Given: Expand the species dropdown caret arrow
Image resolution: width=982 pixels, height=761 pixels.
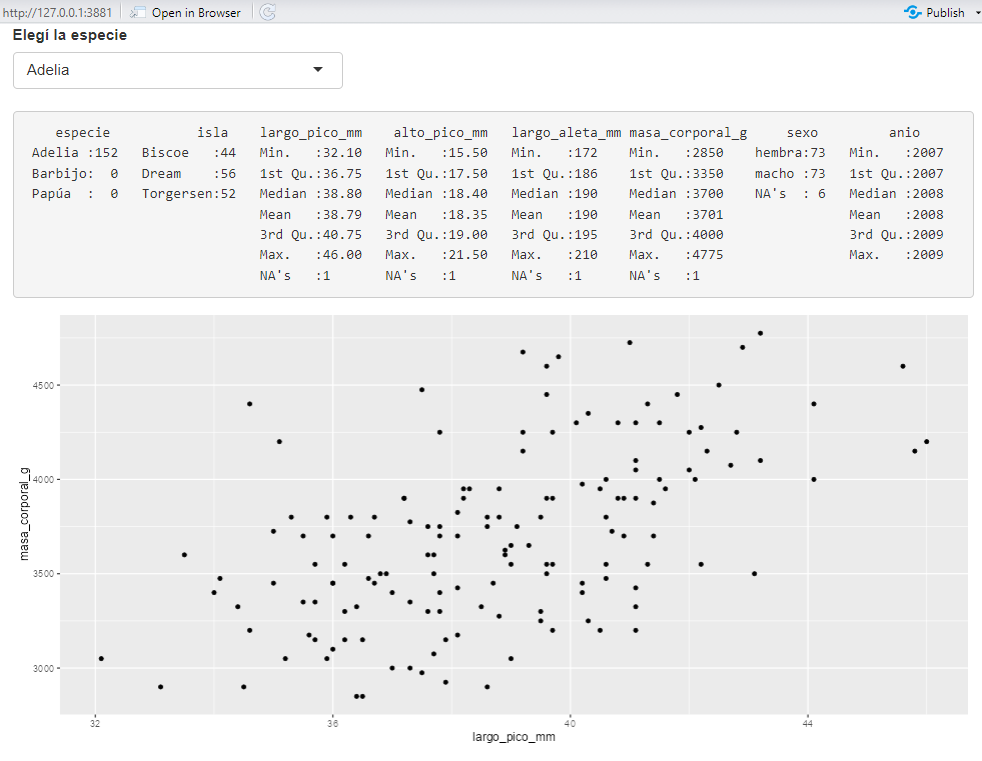Looking at the screenshot, I should [318, 70].
